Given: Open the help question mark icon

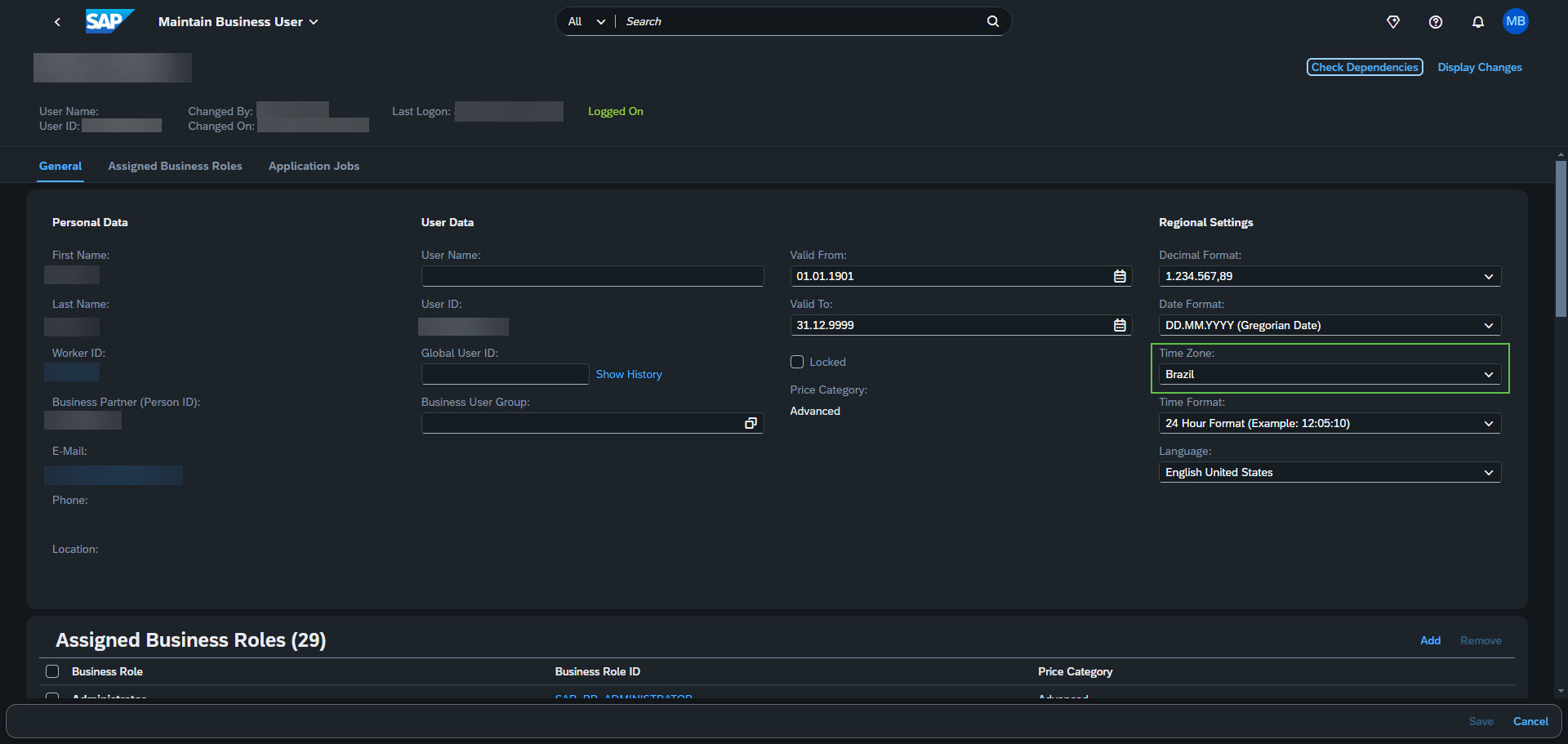Looking at the screenshot, I should click(1436, 22).
